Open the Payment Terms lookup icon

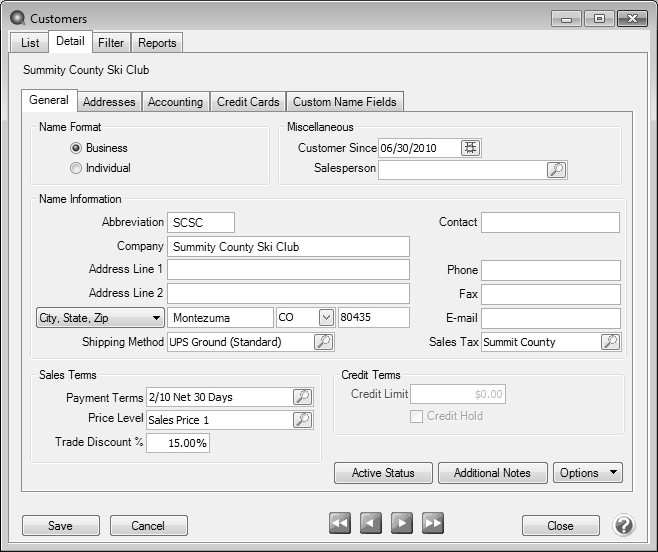(x=302, y=397)
